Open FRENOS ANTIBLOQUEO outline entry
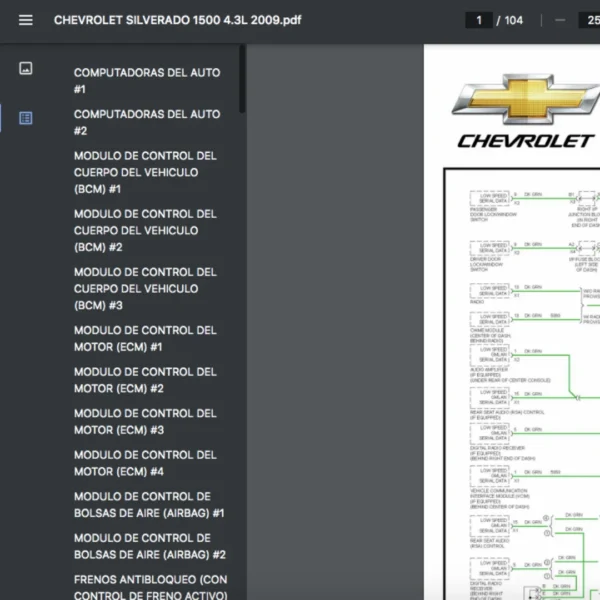 pos(150,588)
